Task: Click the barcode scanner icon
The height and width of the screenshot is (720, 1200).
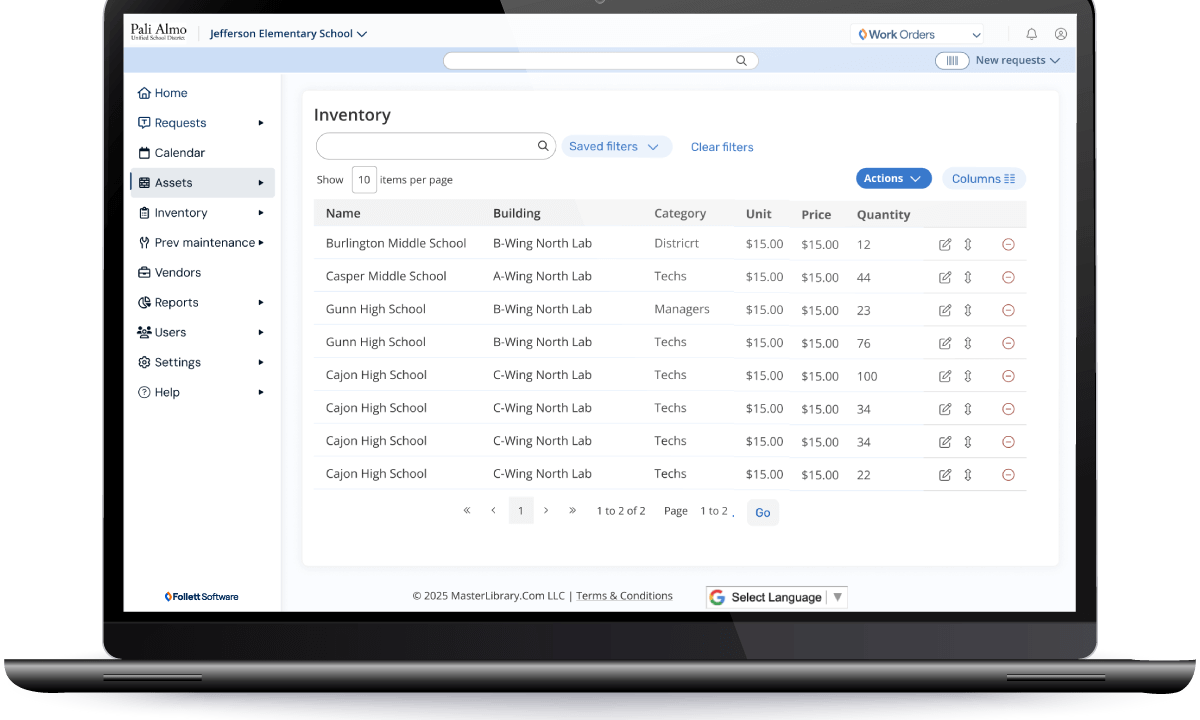Action: tap(952, 61)
